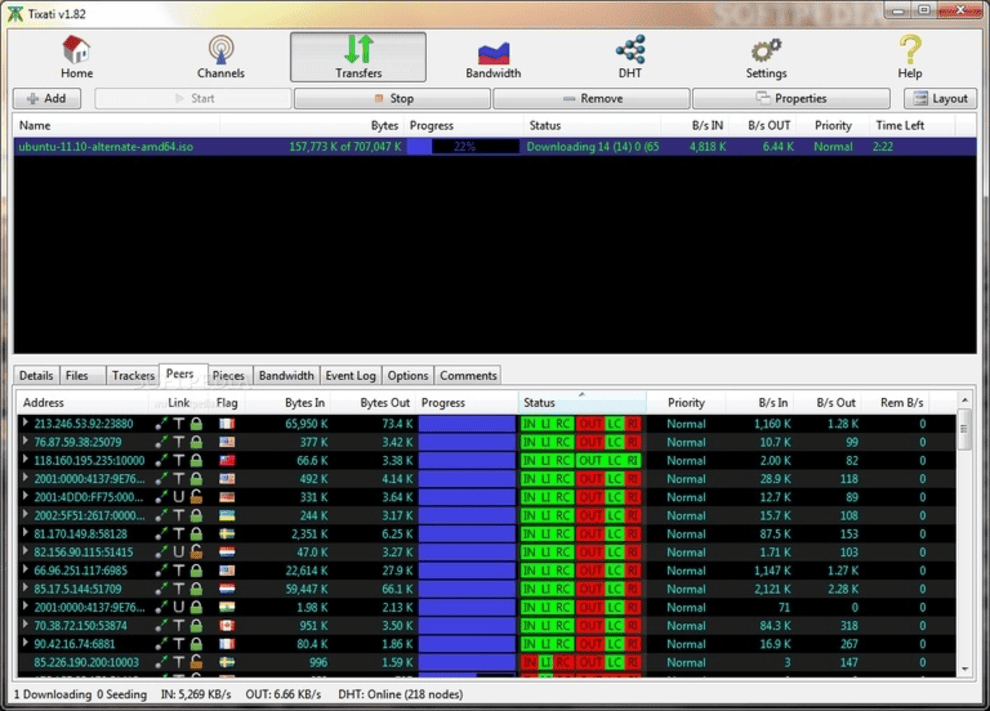Open the Channels view
The image size is (990, 711).
pos(220,55)
